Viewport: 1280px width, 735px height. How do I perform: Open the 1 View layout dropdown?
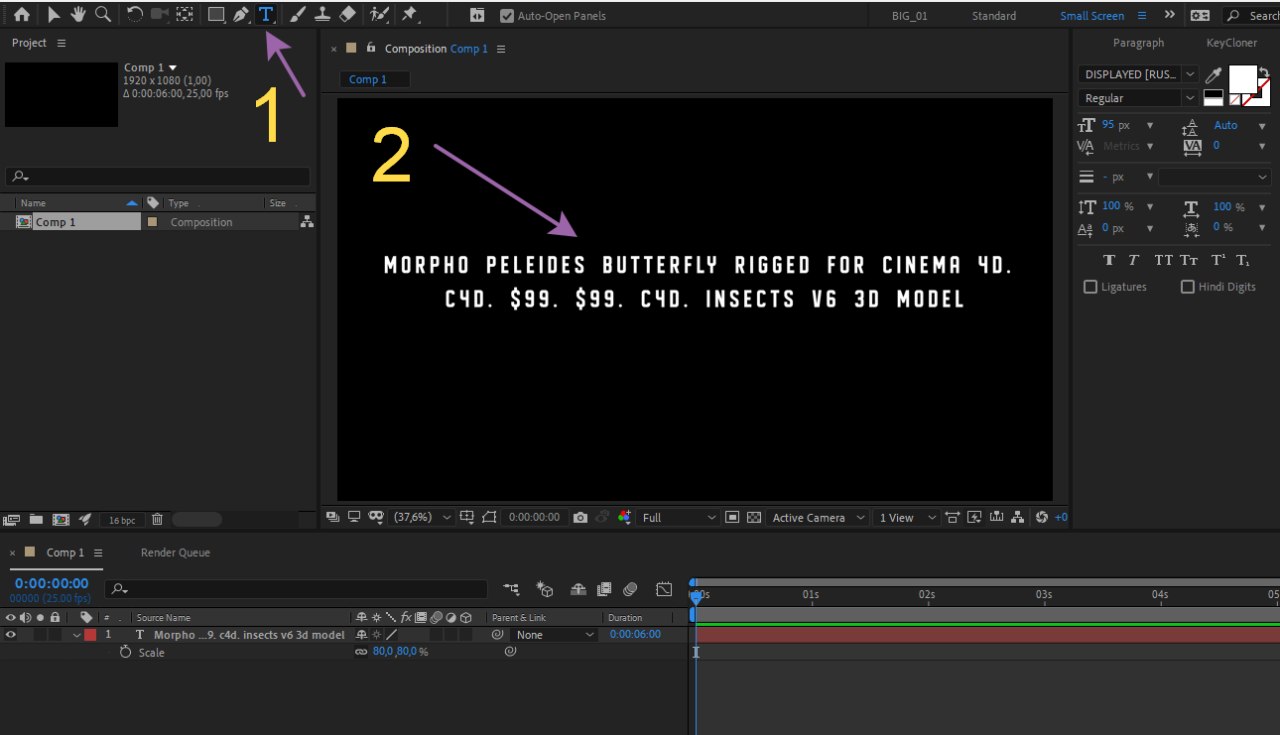[907, 517]
